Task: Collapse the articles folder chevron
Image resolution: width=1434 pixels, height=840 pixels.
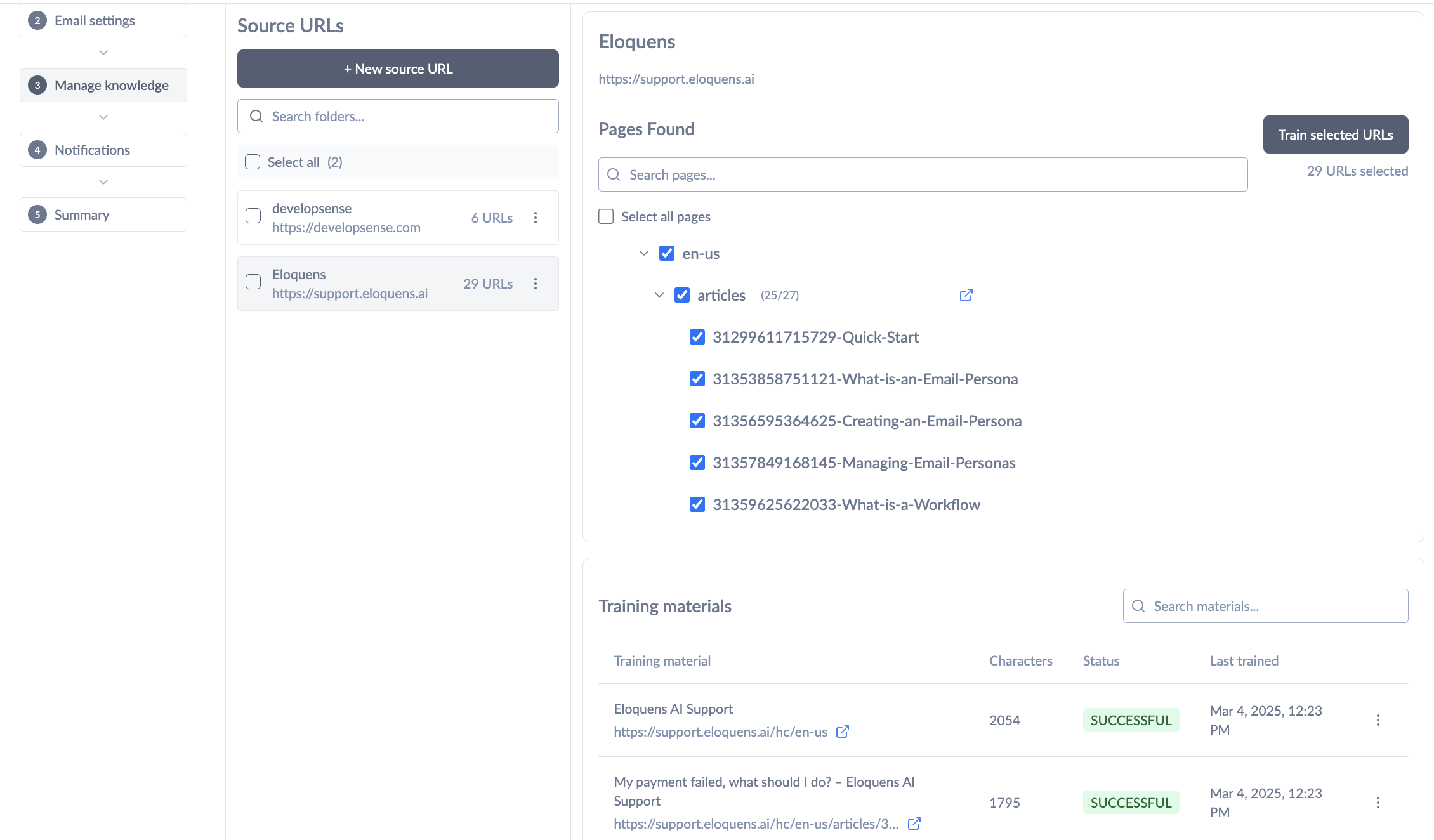Action: coord(659,295)
